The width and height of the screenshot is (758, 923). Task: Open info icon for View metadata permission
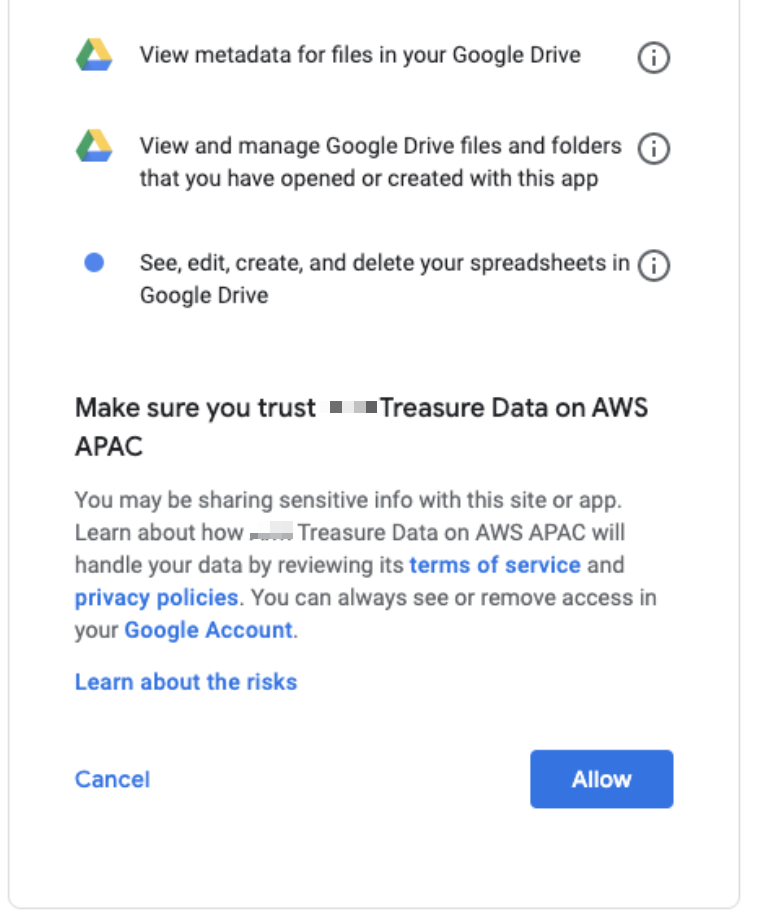tap(653, 58)
